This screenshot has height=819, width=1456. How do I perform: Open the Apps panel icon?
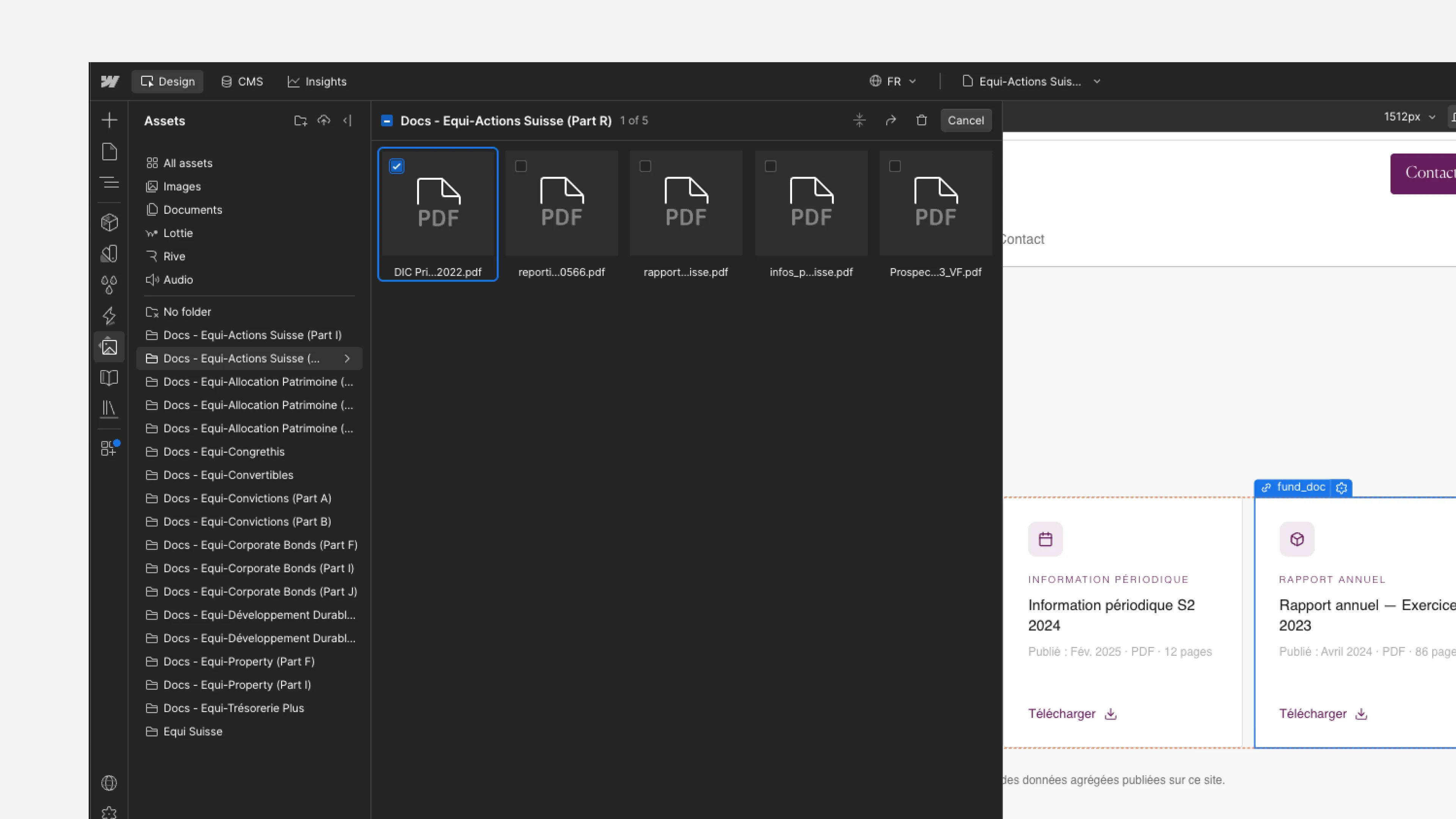point(109,448)
